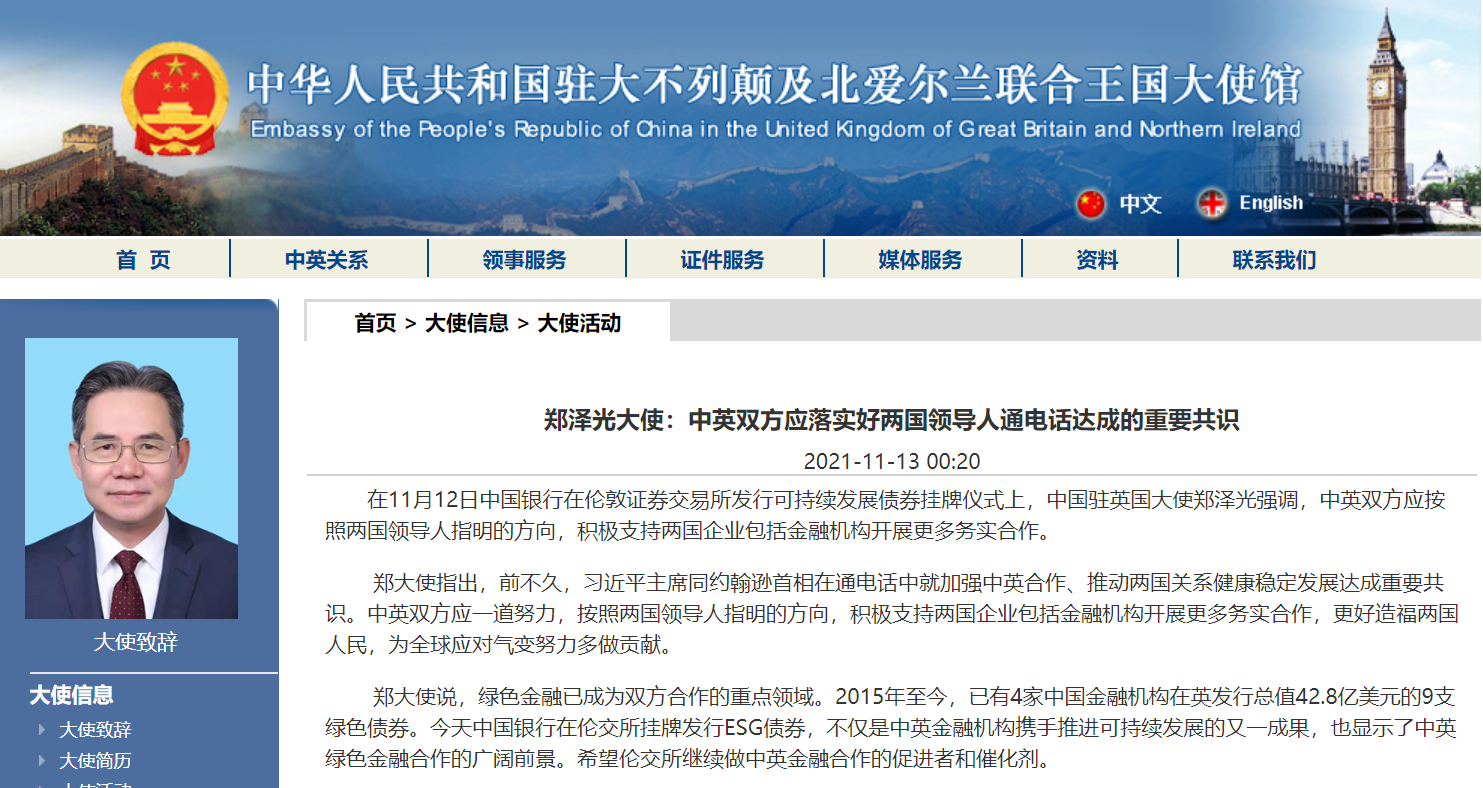Image resolution: width=1483 pixels, height=788 pixels.
Task: Open 大使致辞 caption under the portrait
Action: coord(135,642)
